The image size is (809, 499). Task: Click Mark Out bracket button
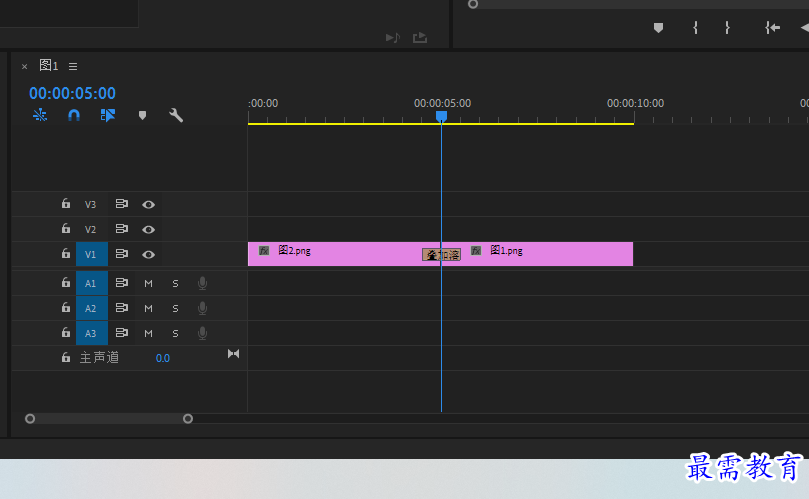(x=727, y=27)
